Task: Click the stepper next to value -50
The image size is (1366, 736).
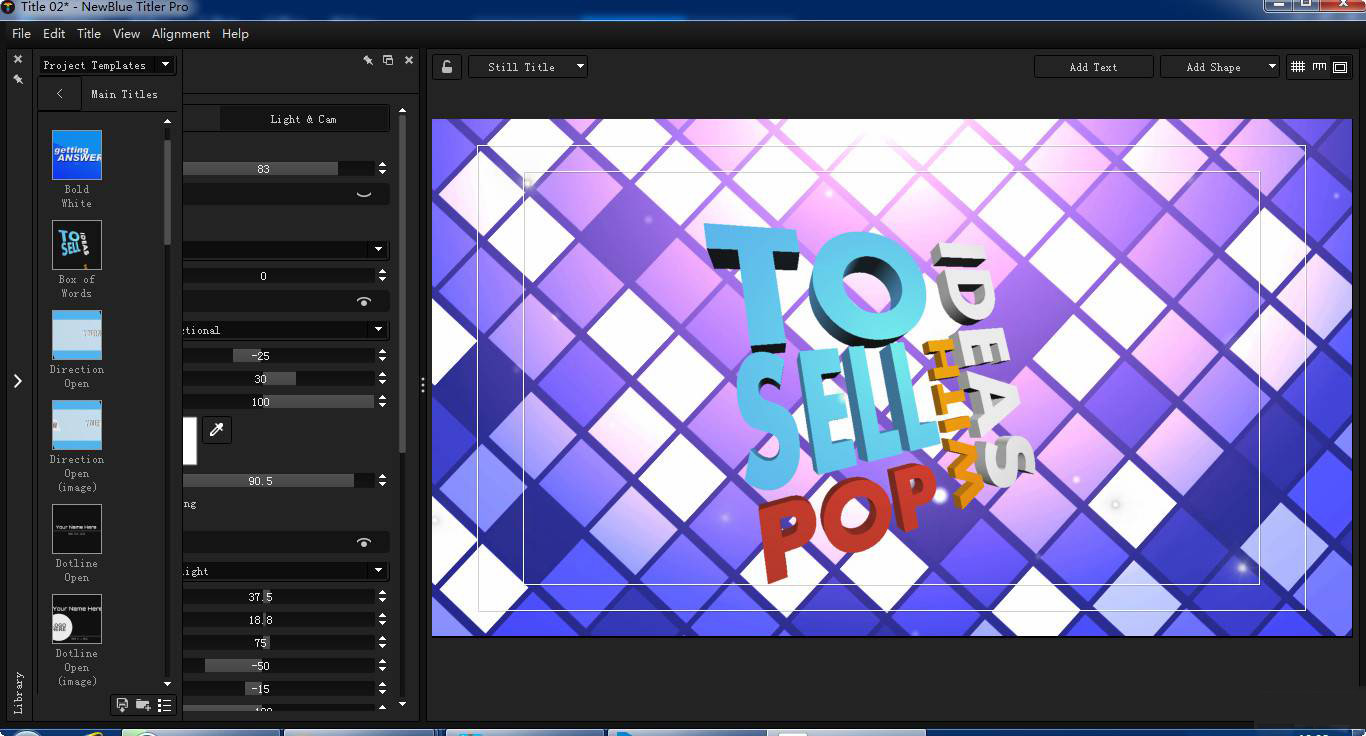Action: tap(383, 666)
